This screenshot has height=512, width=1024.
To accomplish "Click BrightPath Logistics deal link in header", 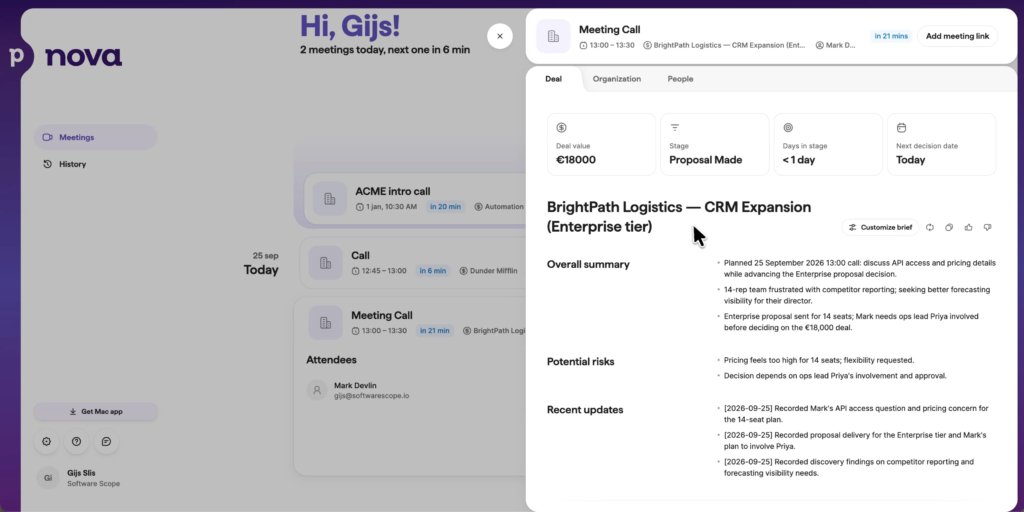I will point(724,46).
